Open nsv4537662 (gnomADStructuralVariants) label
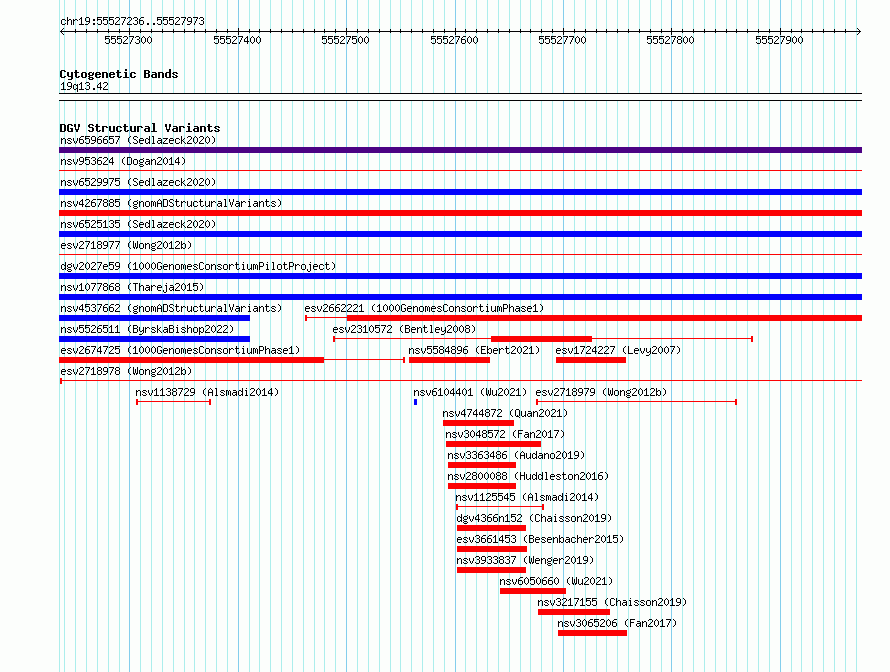 (x=171, y=308)
